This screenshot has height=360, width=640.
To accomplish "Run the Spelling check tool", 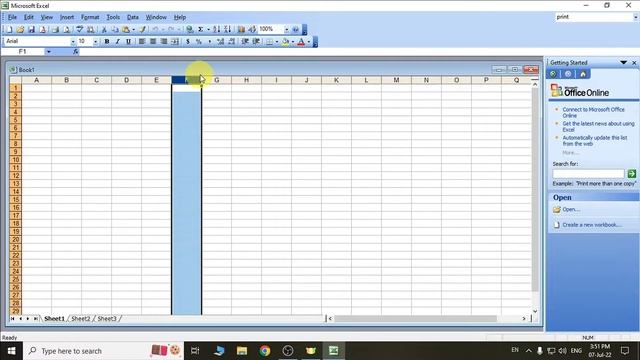I will [x=80, y=29].
